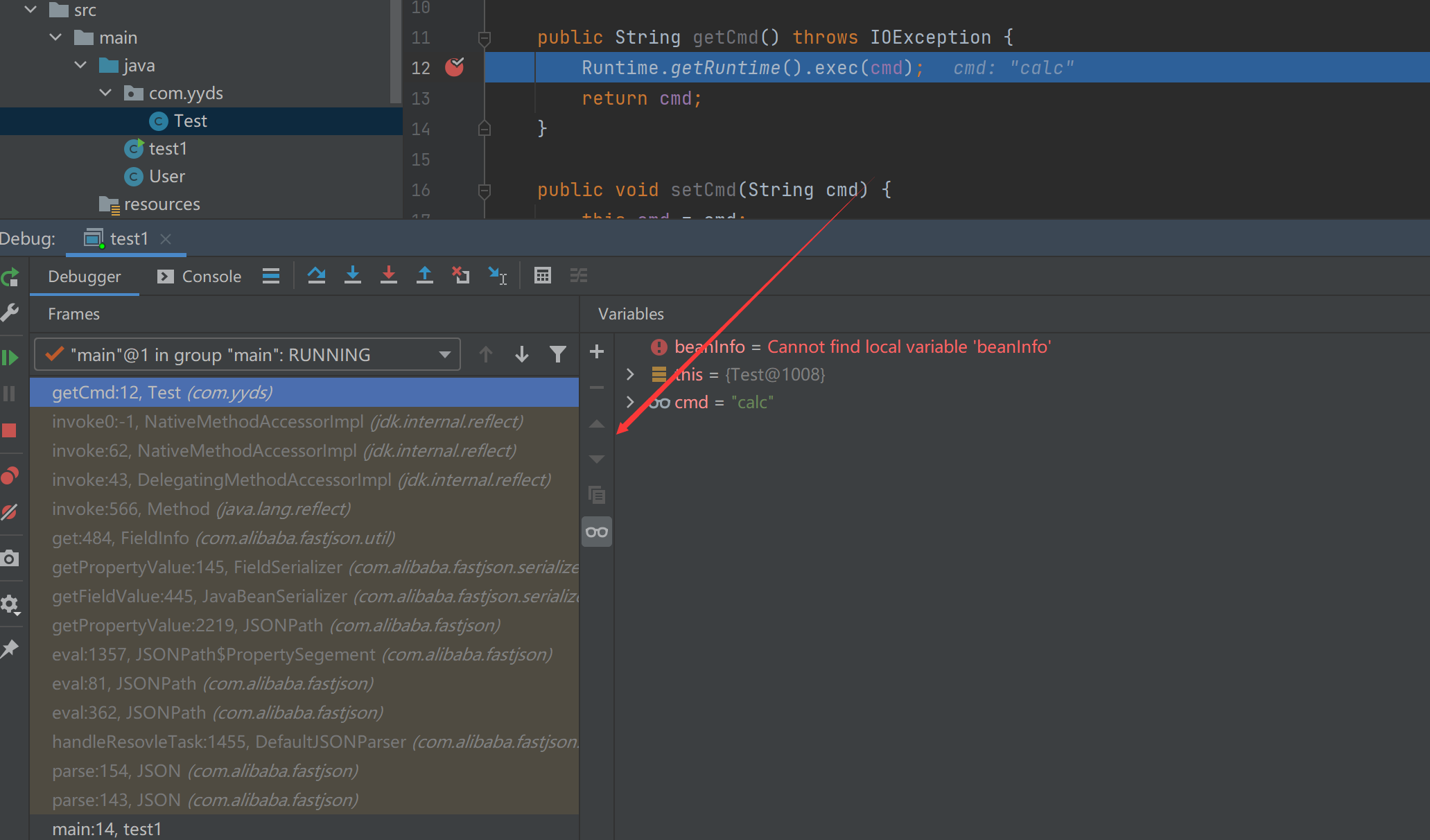The width and height of the screenshot is (1430, 840).
Task: Select the previous frame up arrow
Action: click(486, 355)
